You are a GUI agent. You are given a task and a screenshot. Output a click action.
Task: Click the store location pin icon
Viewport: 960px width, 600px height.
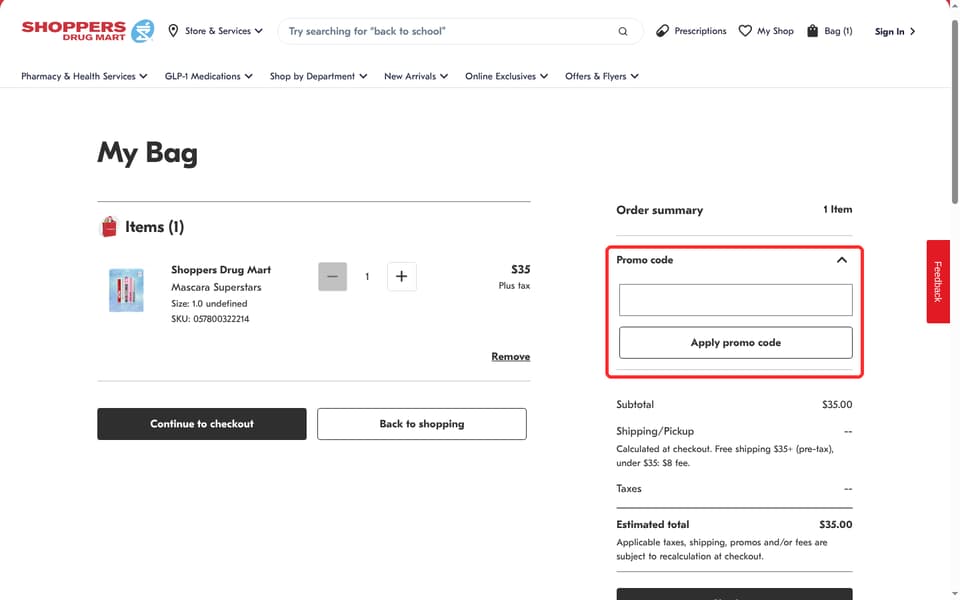pos(173,31)
